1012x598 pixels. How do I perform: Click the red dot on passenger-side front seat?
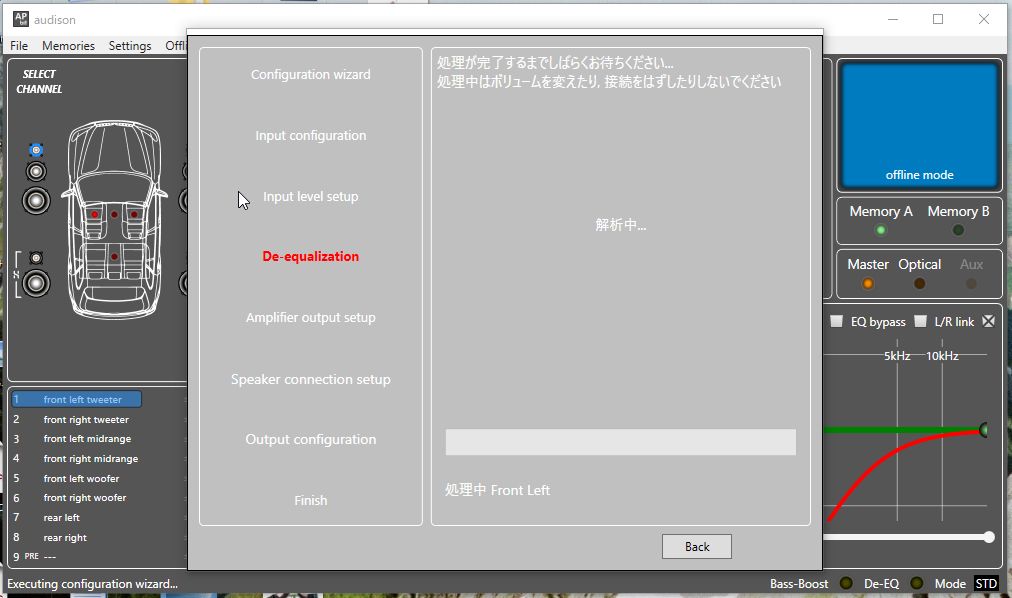[134, 214]
